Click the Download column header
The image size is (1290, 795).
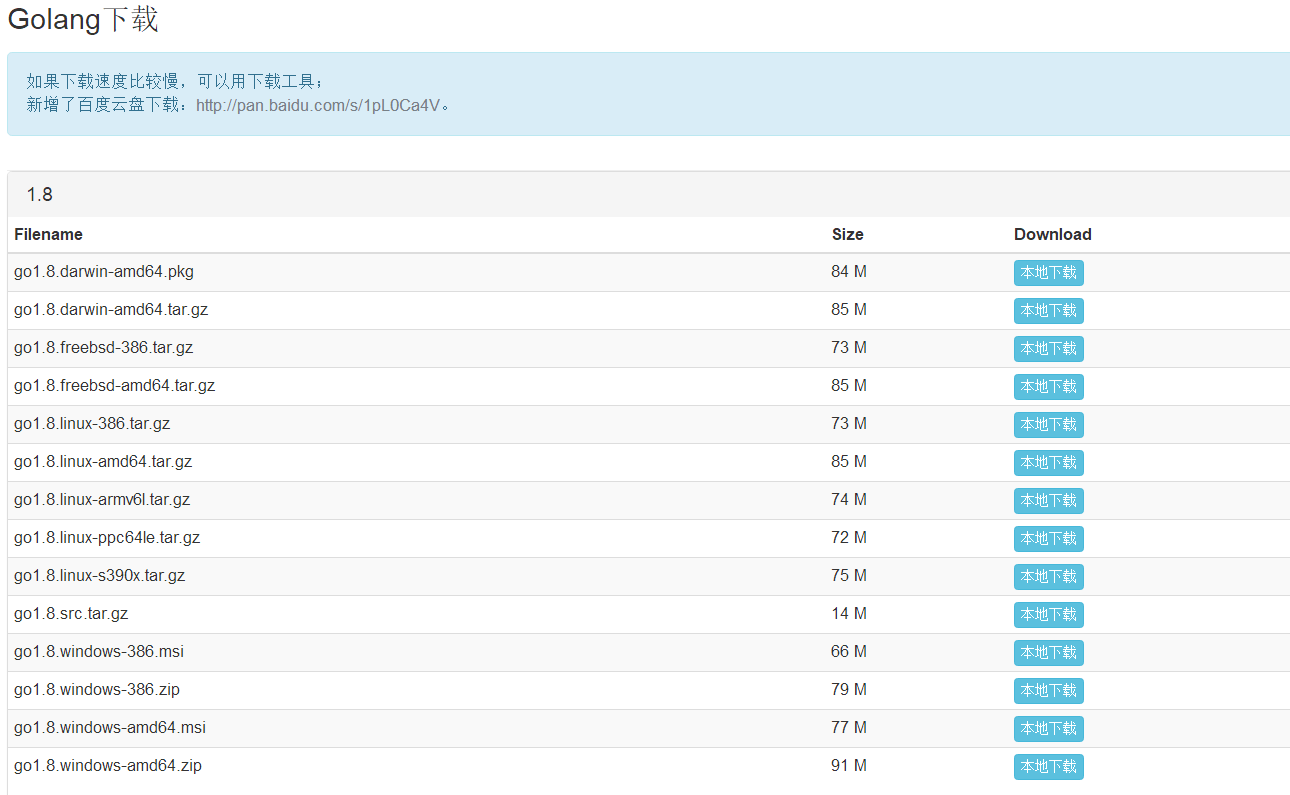1052,234
